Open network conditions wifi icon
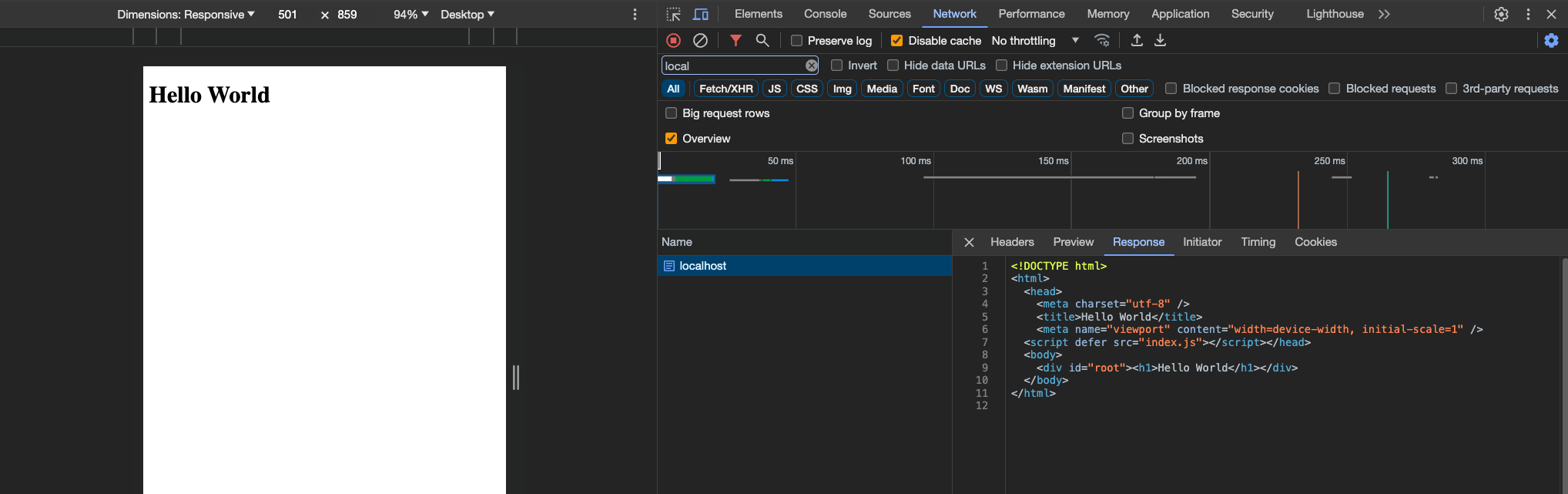The width and height of the screenshot is (1568, 494). click(1102, 40)
